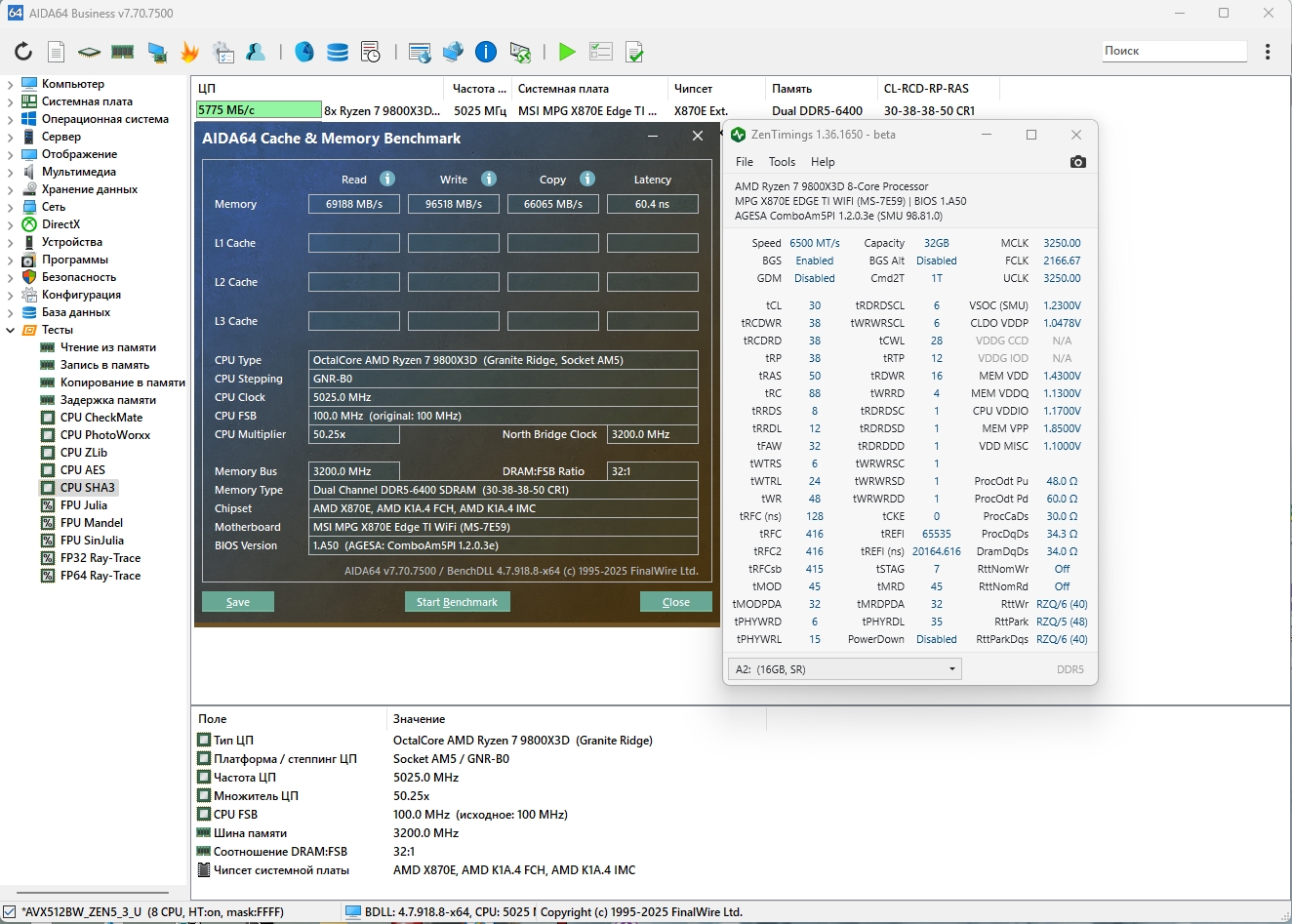Open the File menu in ZenTimings
The image size is (1292, 924).
point(745,162)
